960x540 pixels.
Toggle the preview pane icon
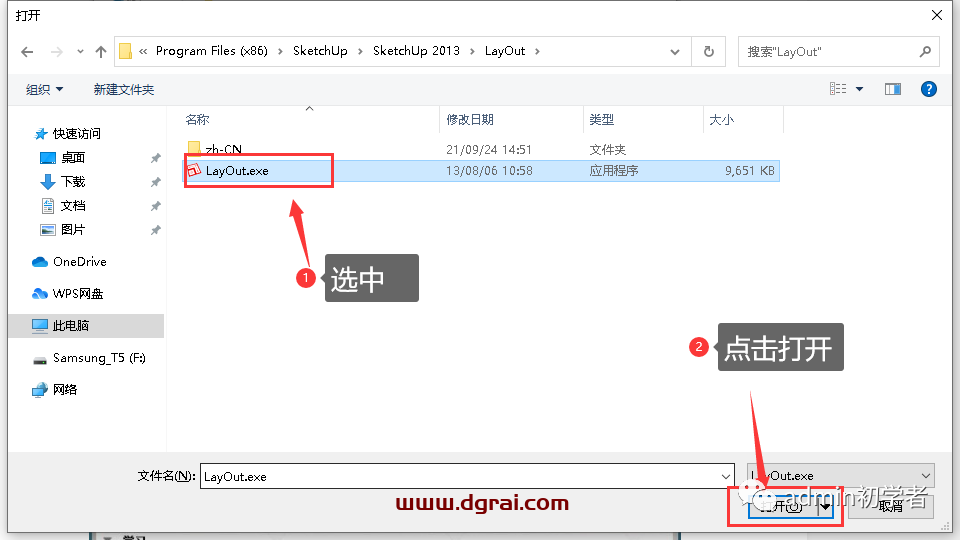pyautogui.click(x=893, y=89)
